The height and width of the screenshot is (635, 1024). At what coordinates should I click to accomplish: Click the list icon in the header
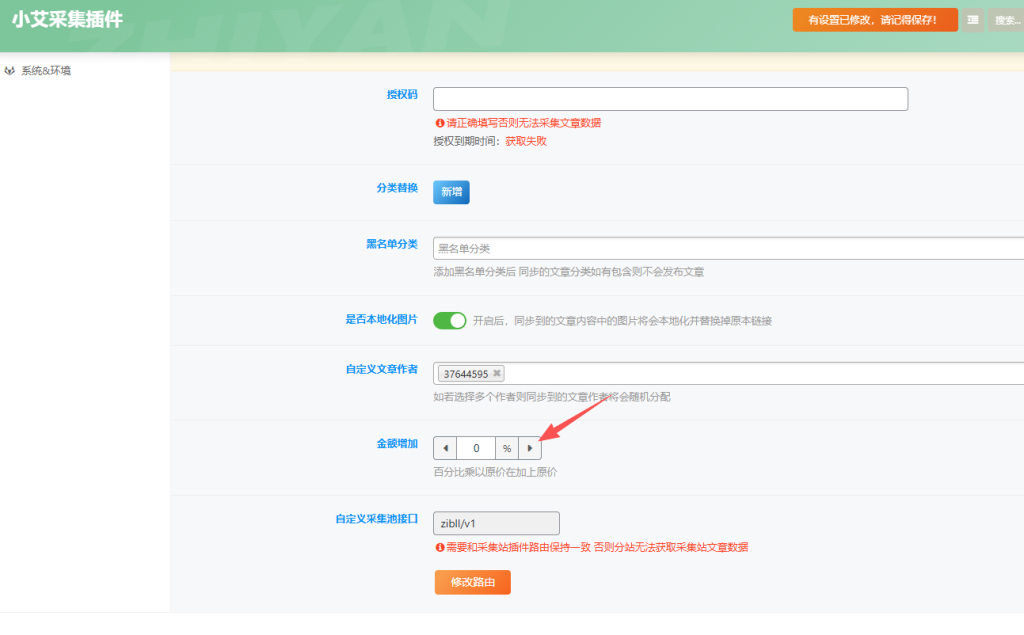(972, 20)
